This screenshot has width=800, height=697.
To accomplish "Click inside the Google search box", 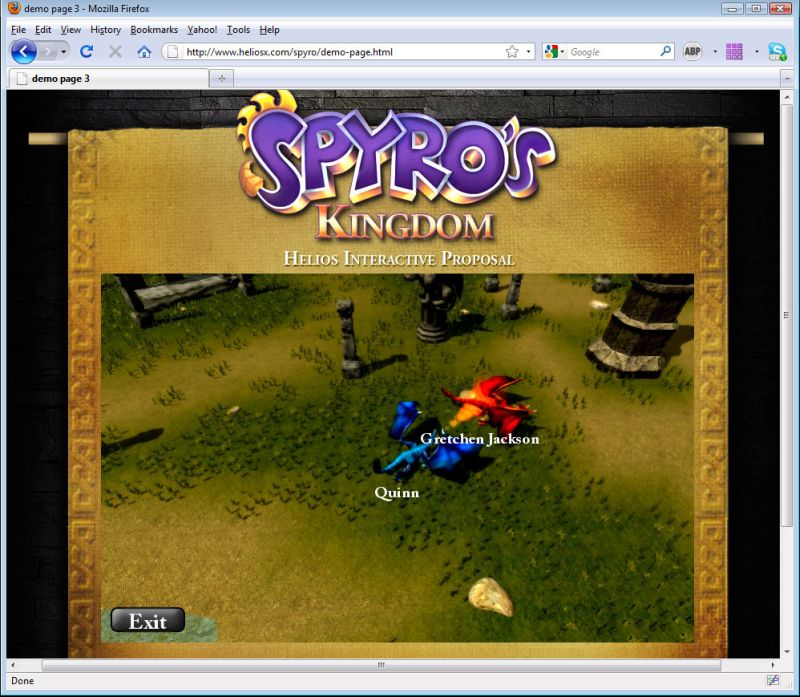I will (612, 52).
